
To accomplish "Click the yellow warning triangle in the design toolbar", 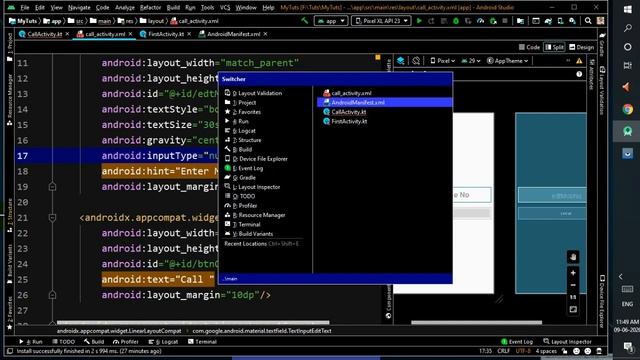I will (x=579, y=61).
